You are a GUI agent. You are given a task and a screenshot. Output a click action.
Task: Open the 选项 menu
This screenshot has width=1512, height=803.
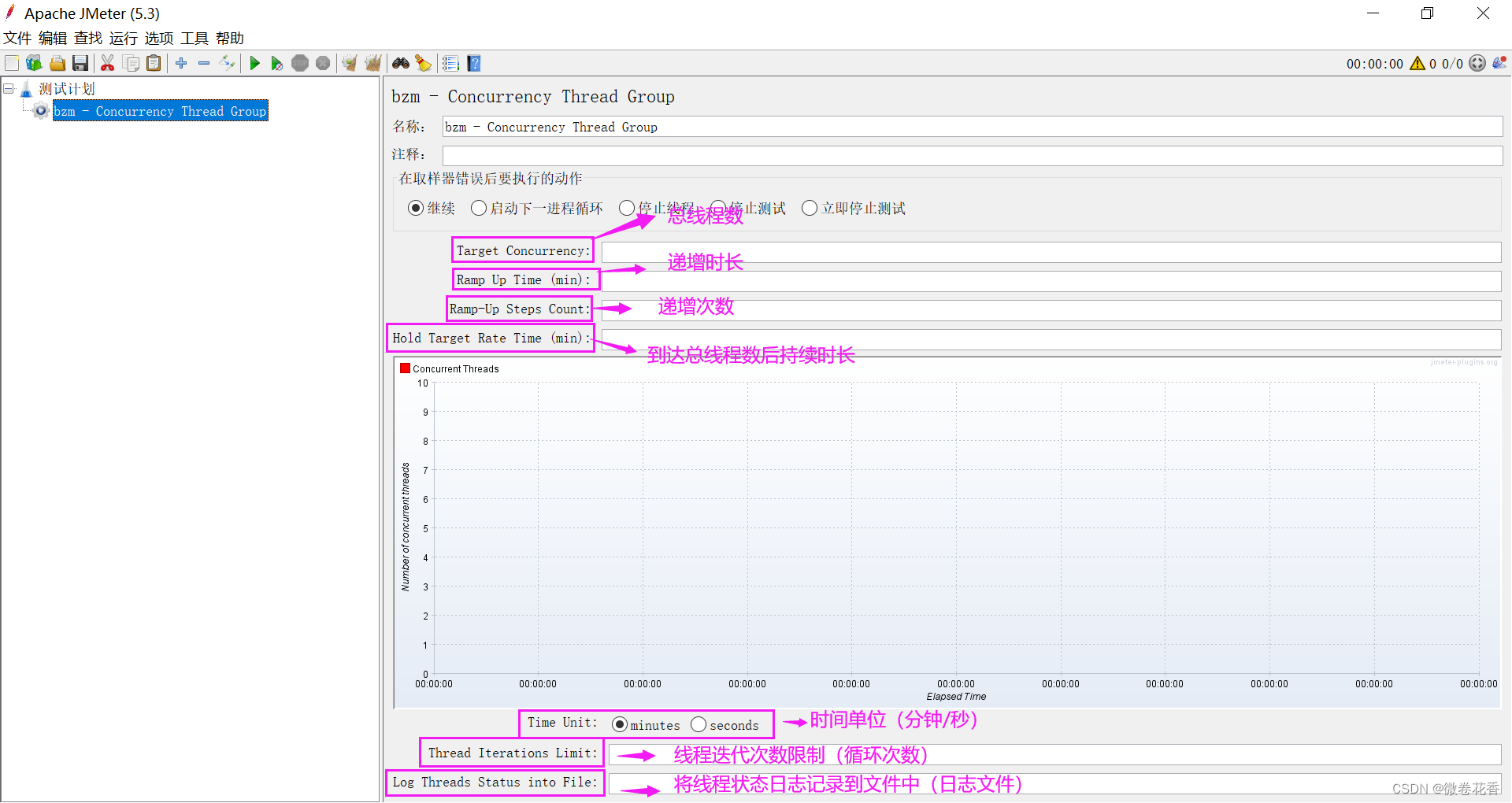159,38
